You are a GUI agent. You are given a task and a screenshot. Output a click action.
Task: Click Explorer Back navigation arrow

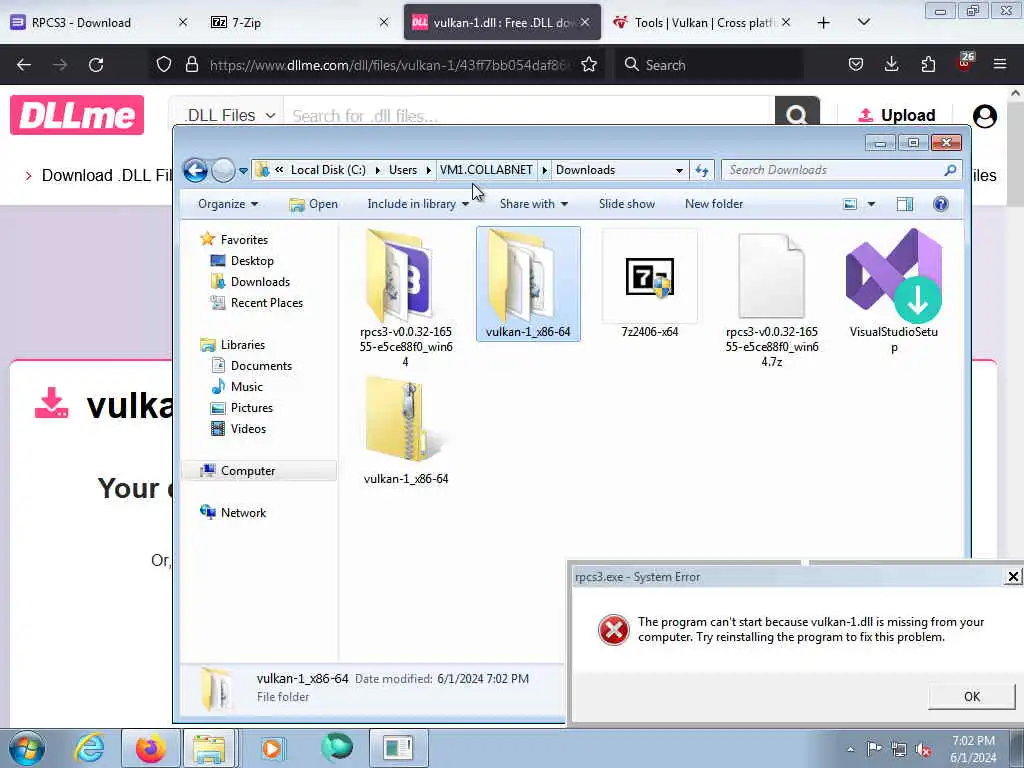195,170
